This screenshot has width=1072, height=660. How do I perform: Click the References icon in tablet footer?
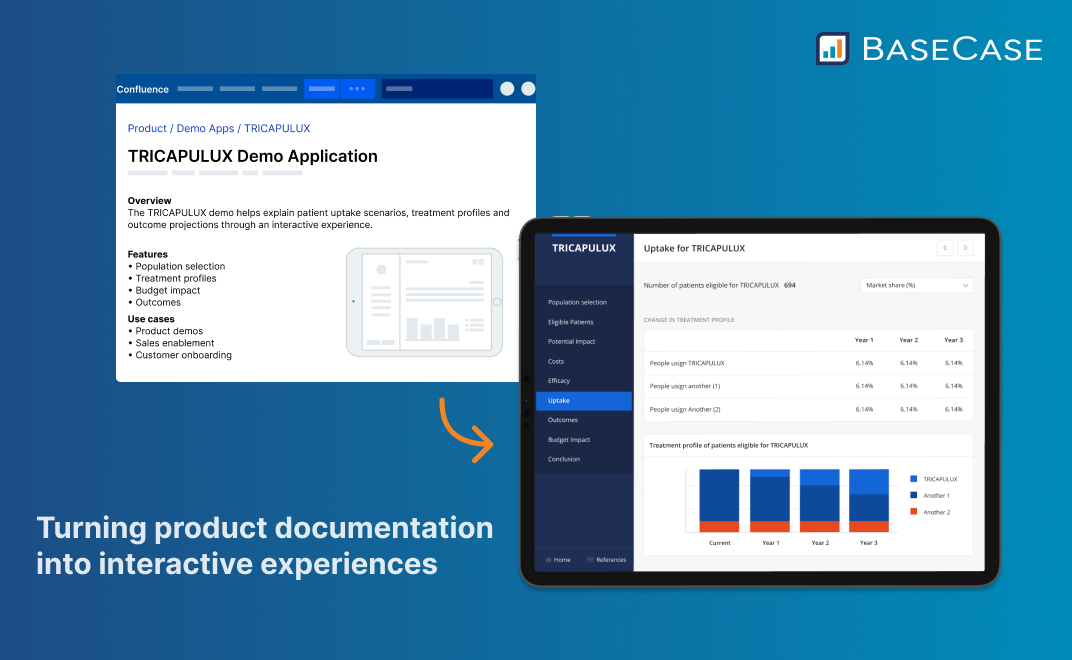coord(590,559)
